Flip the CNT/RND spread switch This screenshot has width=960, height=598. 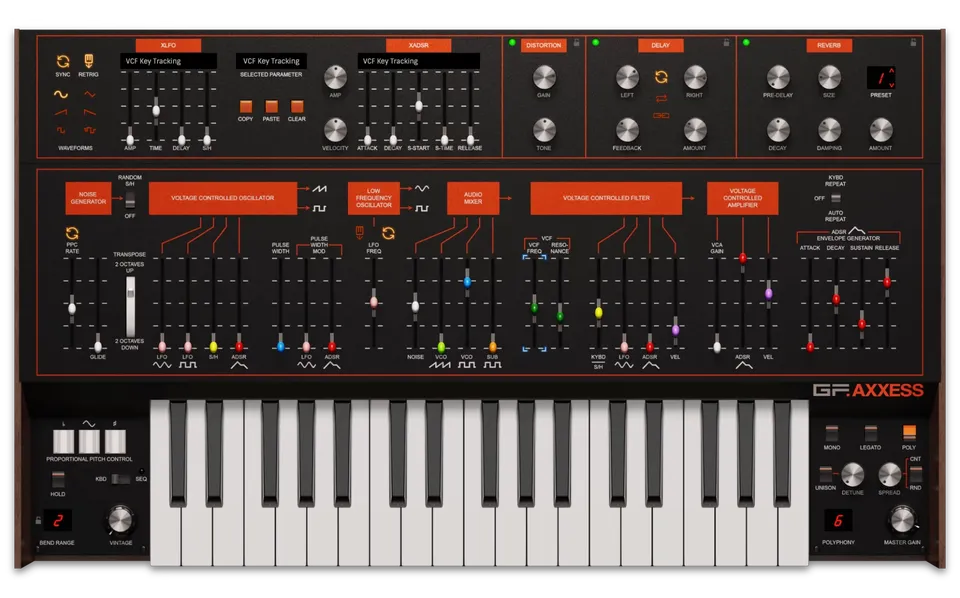(x=915, y=474)
